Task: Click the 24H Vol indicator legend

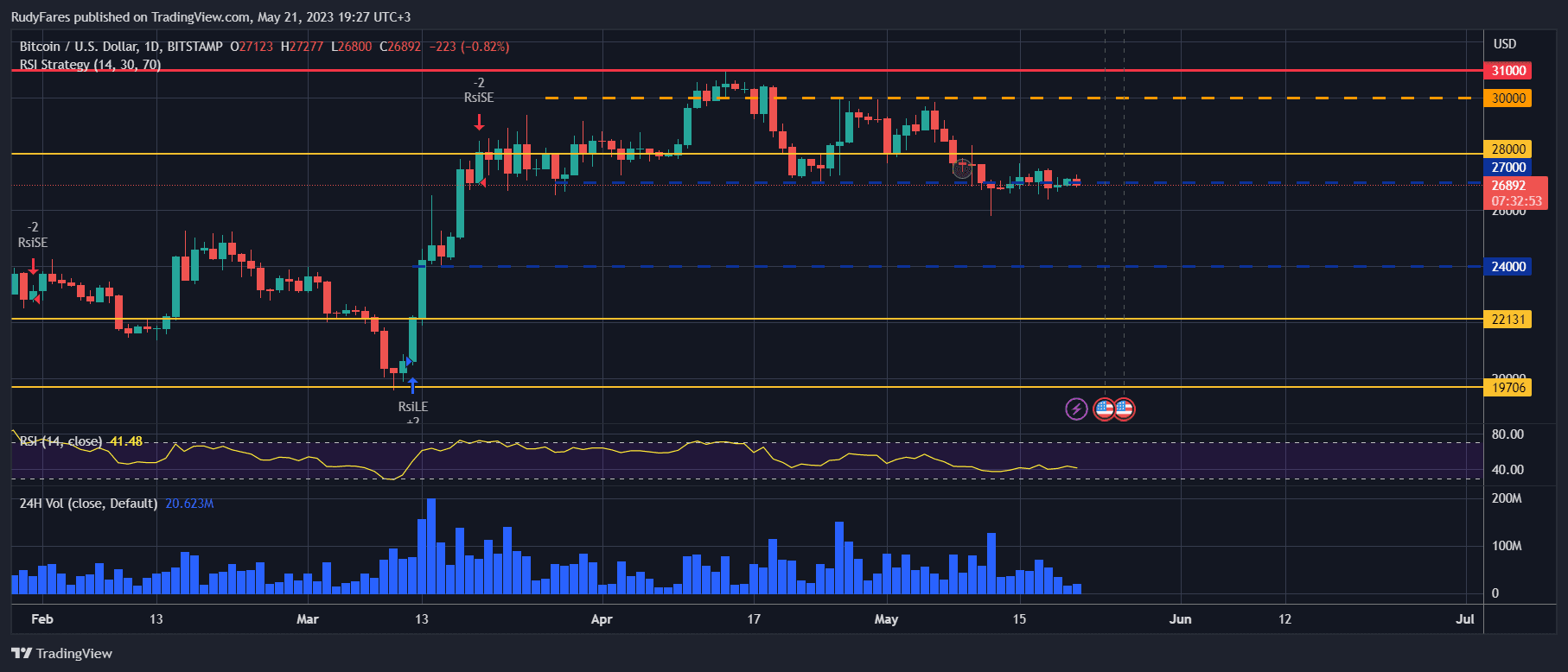Action: [x=88, y=504]
